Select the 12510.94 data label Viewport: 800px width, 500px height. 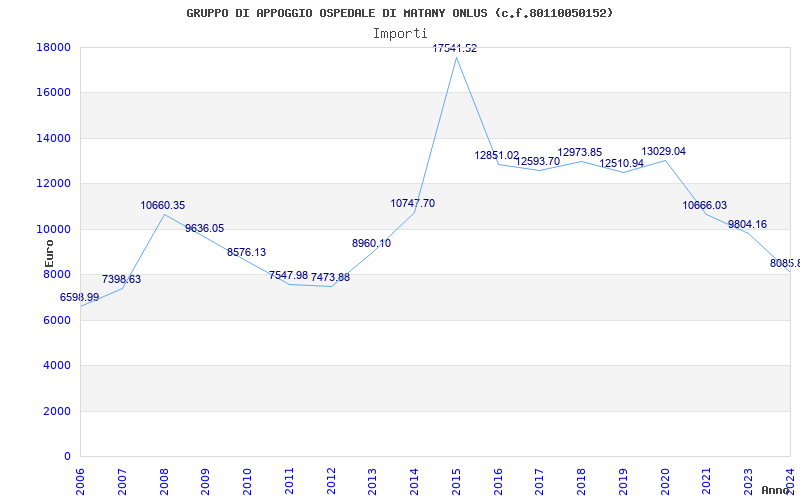621,164
